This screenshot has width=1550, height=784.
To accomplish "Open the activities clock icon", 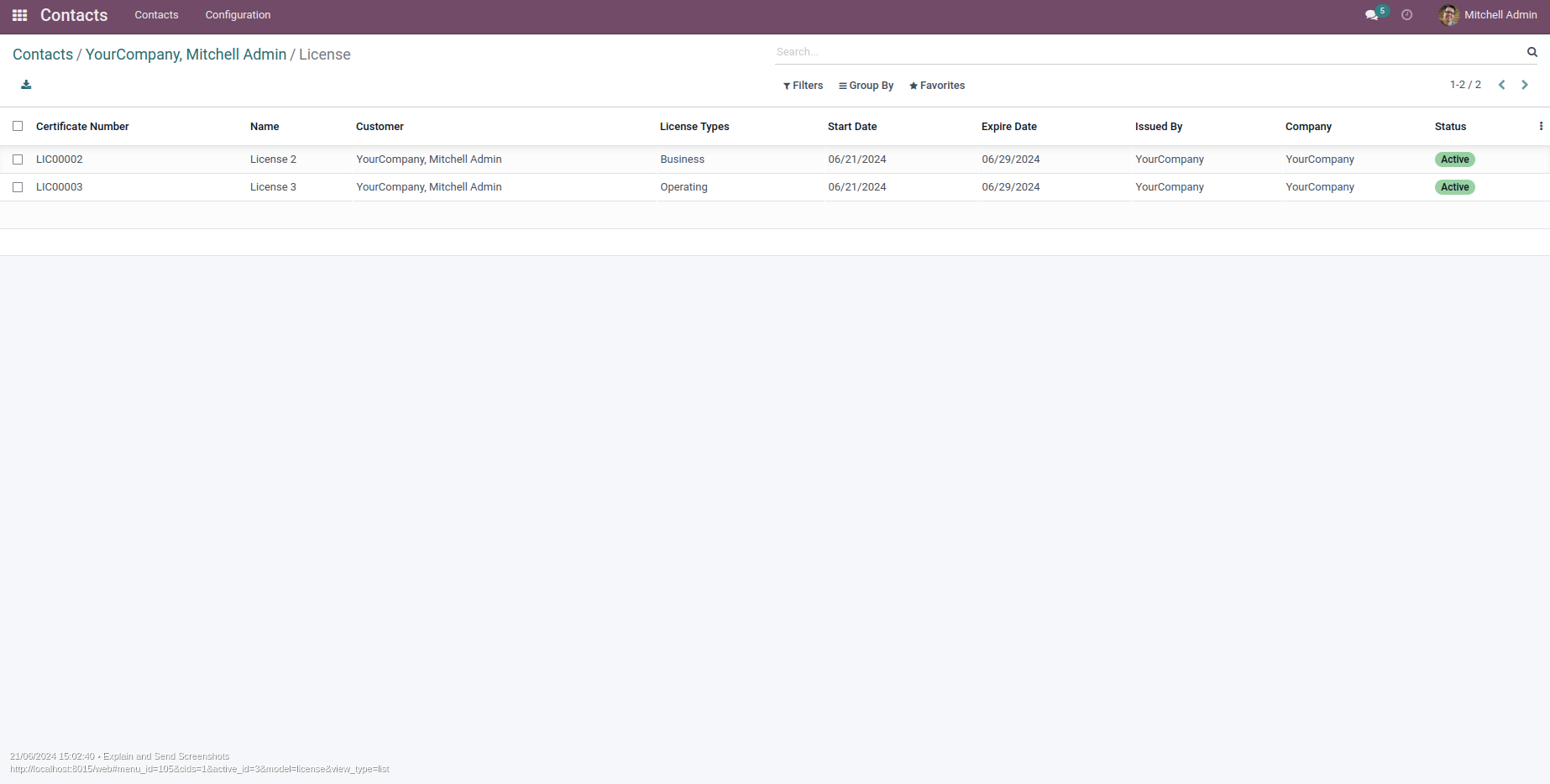I will pos(1407,15).
